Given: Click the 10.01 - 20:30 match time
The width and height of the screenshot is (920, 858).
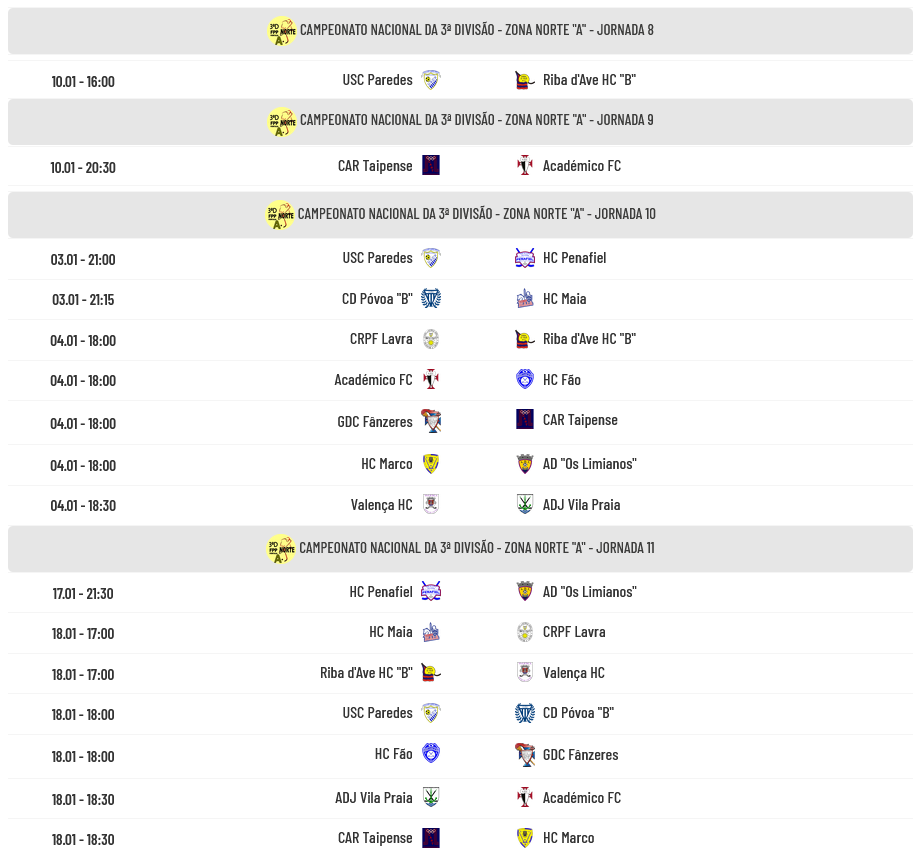Looking at the screenshot, I should [x=83, y=167].
